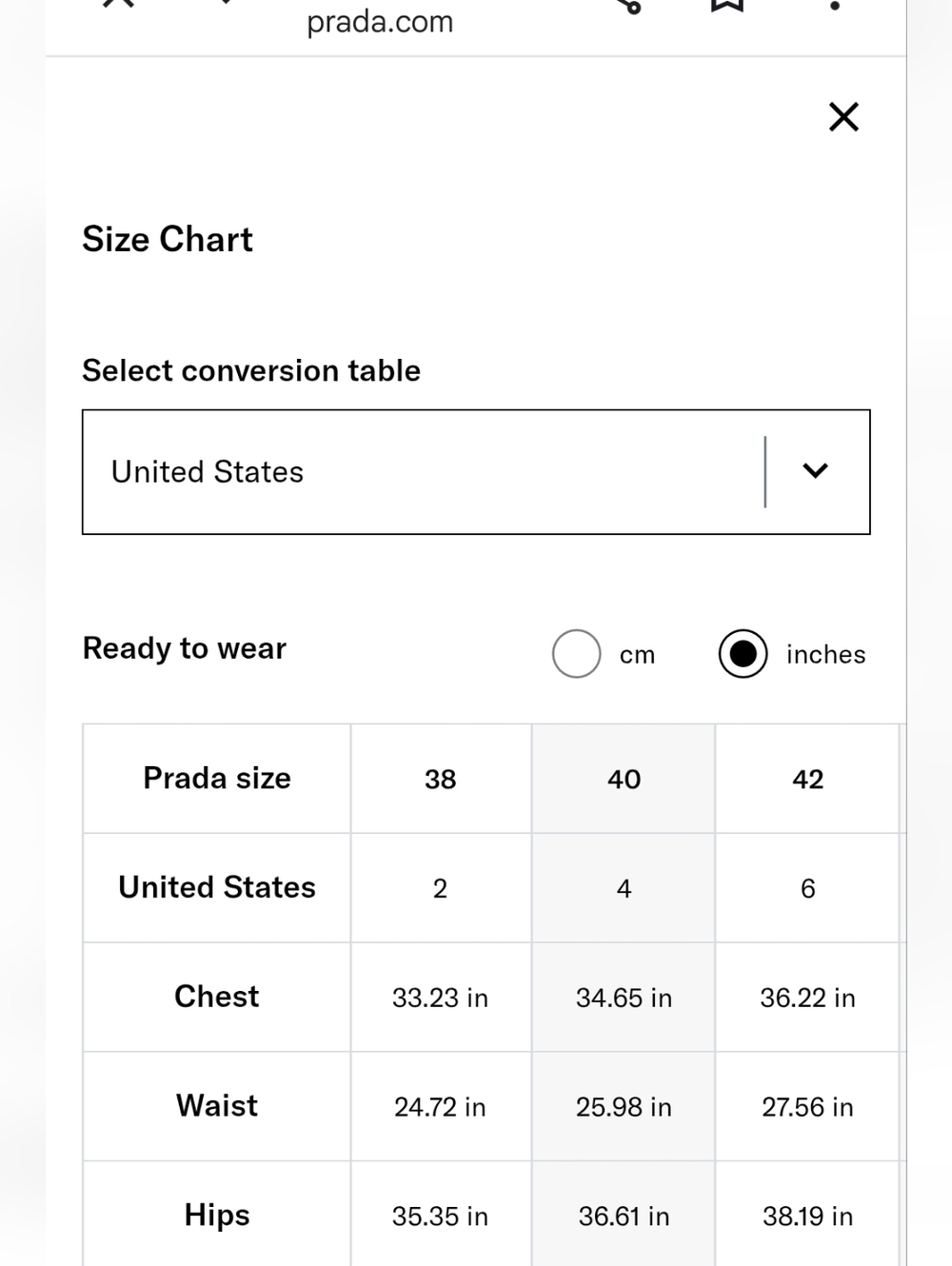Close the Size Chart panel
This screenshot has width=952, height=1266.
pyautogui.click(x=843, y=117)
